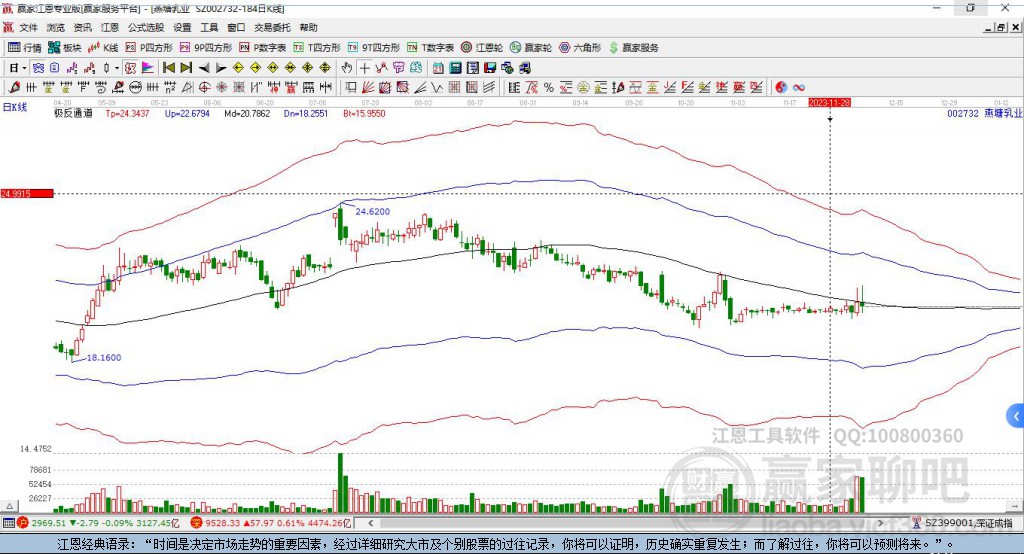
Task: Click the 002732 stock code
Action: click(963, 113)
